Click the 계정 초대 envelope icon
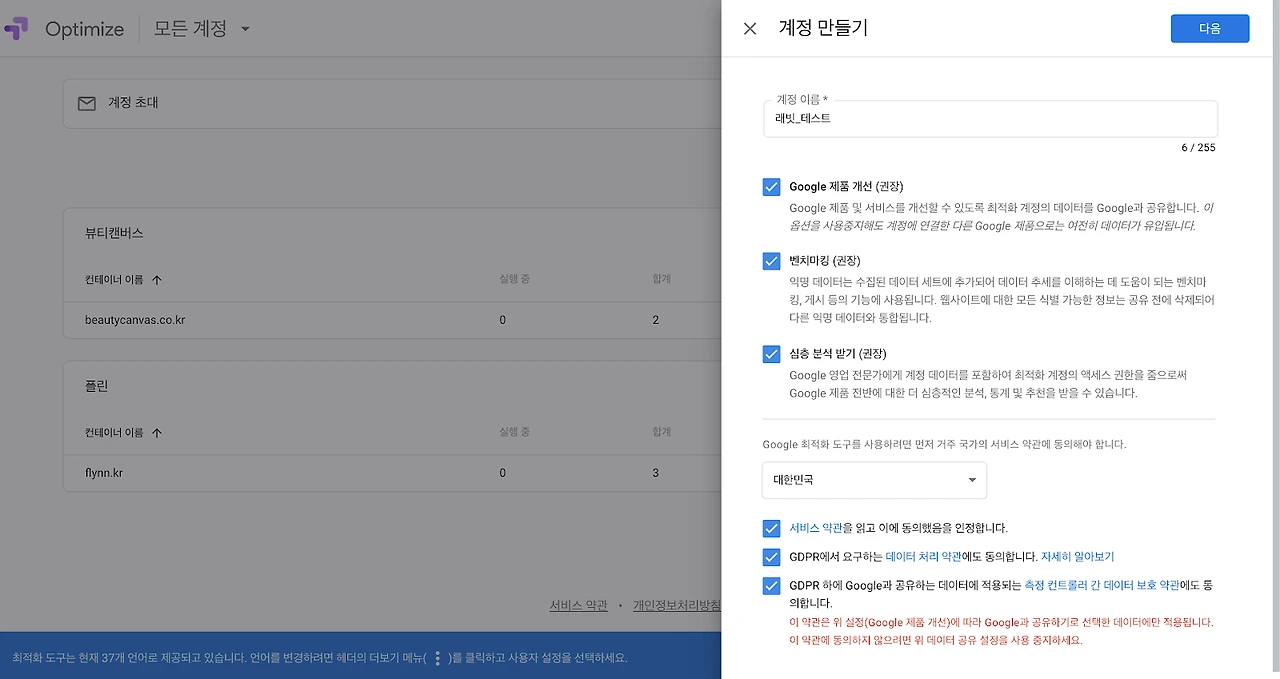1280x679 pixels. [x=87, y=103]
